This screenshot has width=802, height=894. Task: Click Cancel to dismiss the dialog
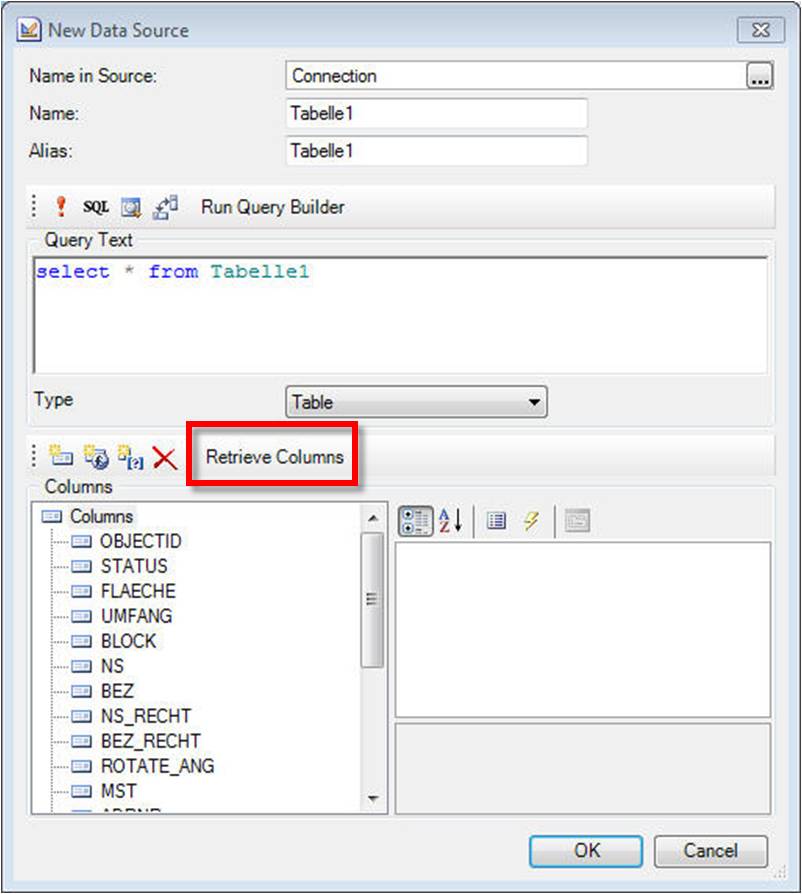coord(710,851)
